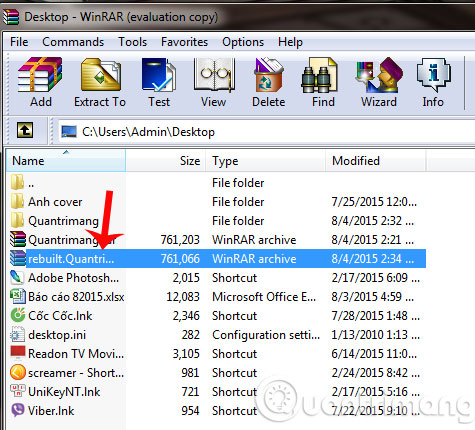Click the desktop icon in address bar
475x430 pixels.
coord(69,132)
